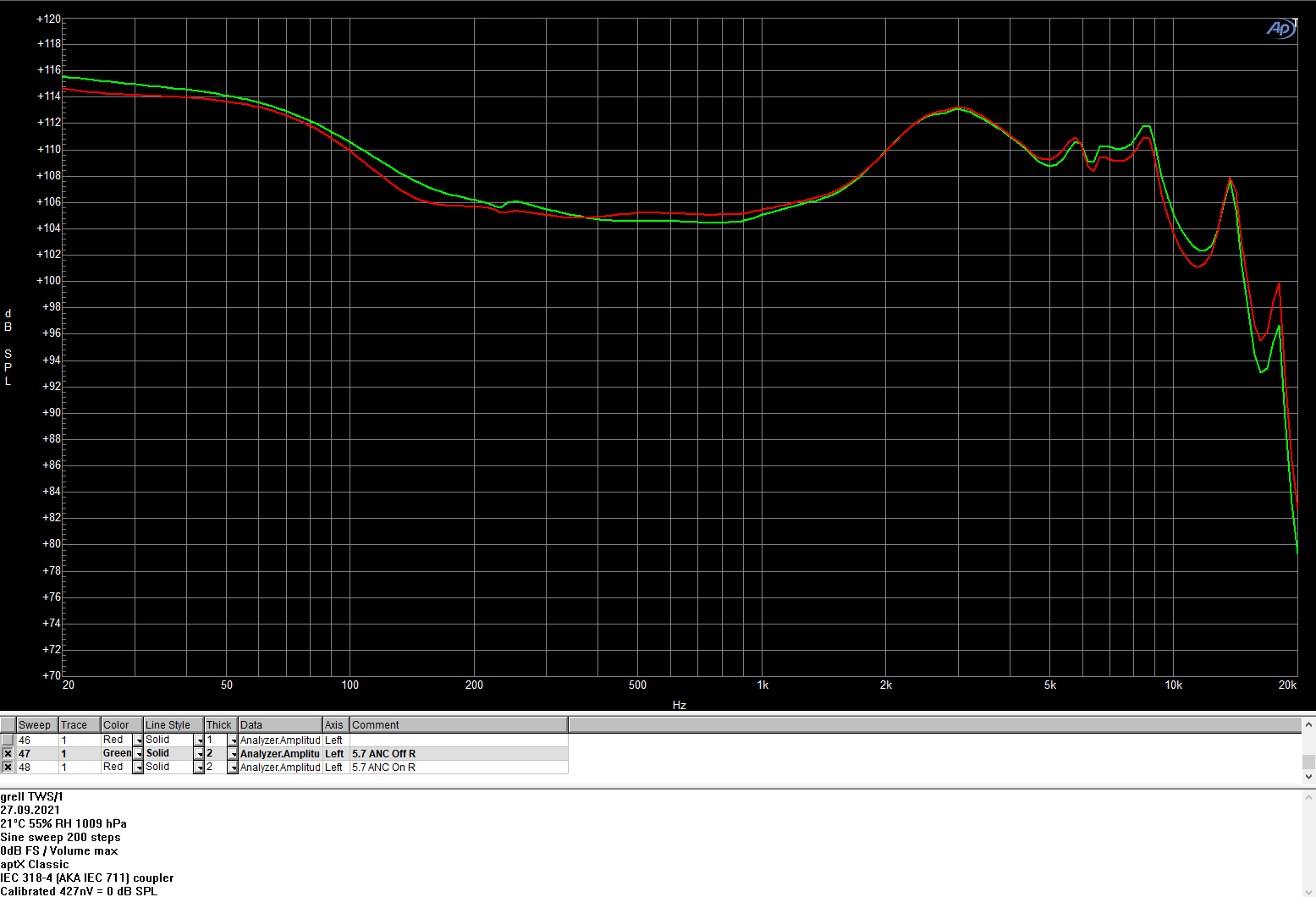Click the Audio Precision logo on graph

click(x=1281, y=29)
